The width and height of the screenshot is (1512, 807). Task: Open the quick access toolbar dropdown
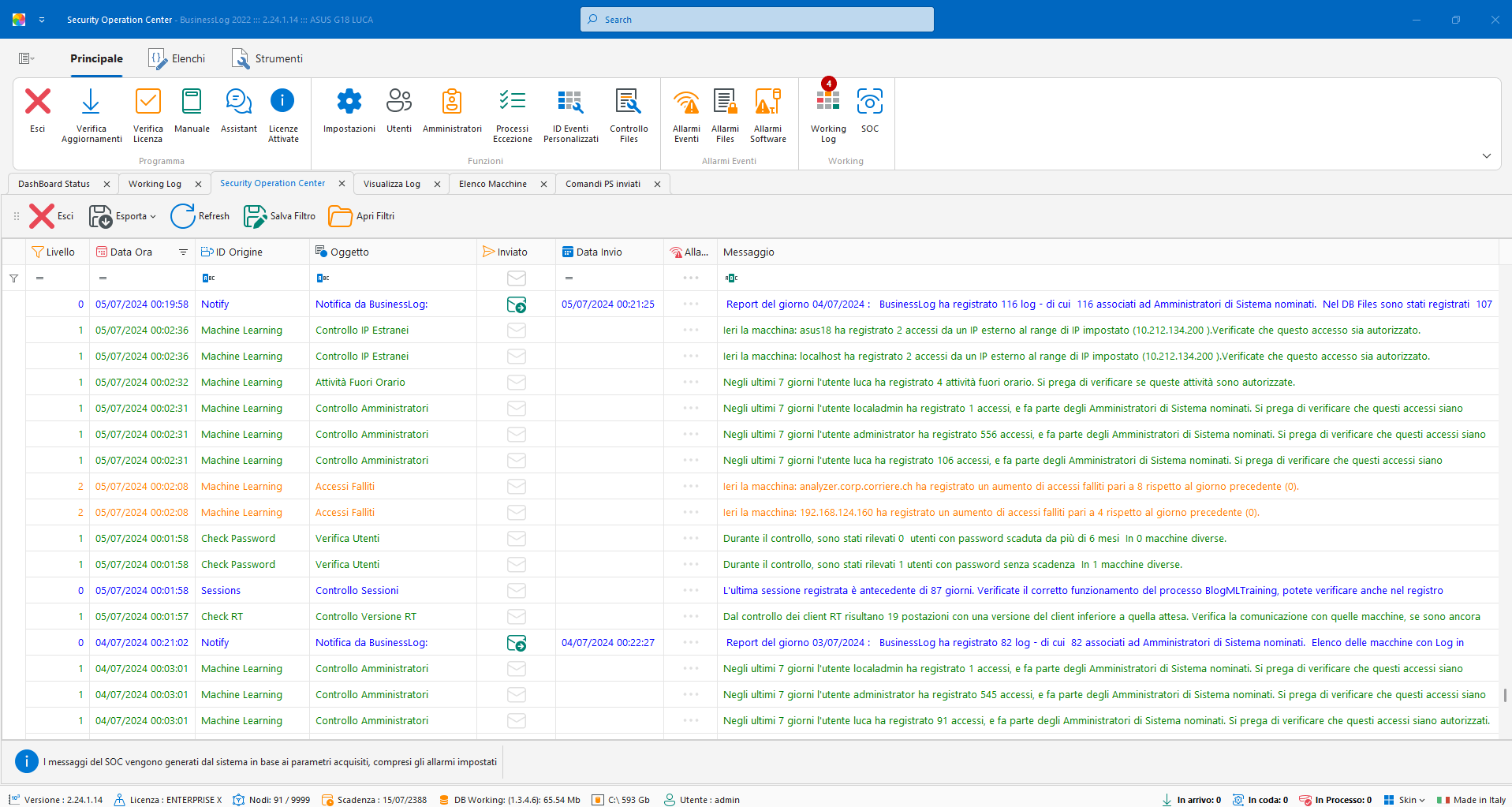[x=42, y=20]
